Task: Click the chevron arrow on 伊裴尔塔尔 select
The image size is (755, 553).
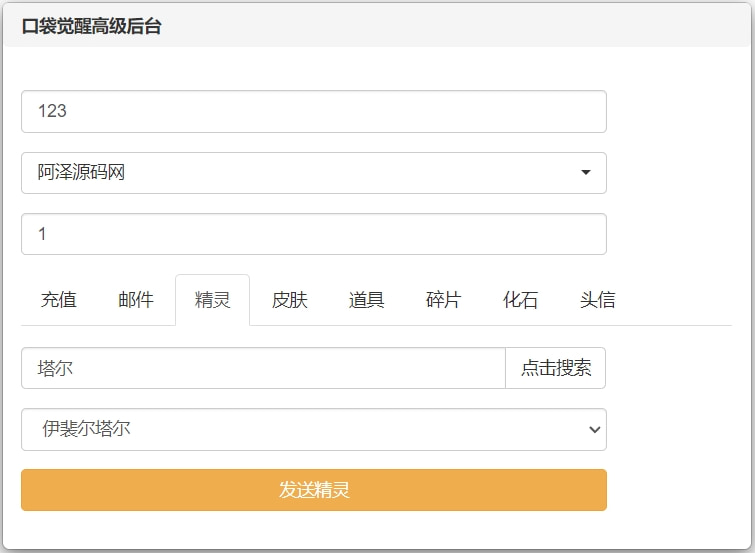Action: [x=594, y=430]
